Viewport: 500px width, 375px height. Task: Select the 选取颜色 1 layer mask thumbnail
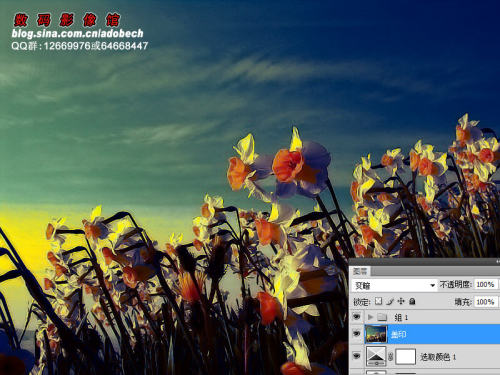click(x=405, y=357)
